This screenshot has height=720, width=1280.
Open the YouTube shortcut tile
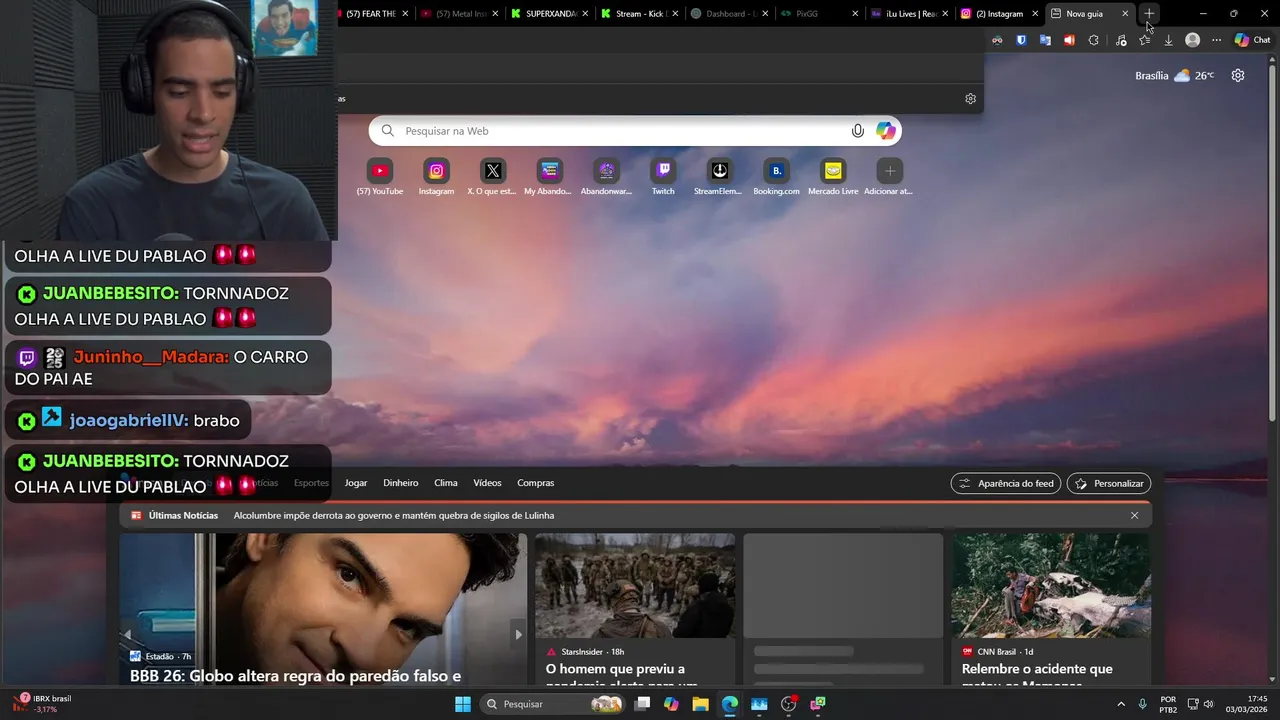[x=380, y=171]
